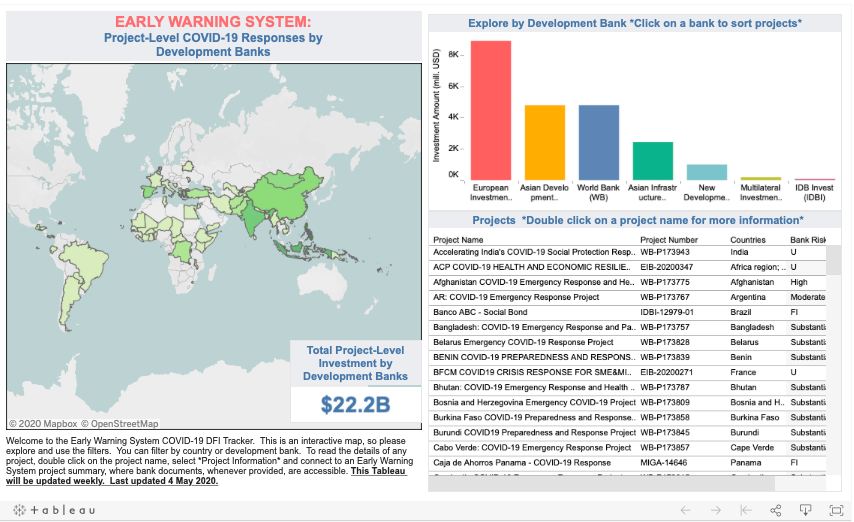This screenshot has width=854, height=522.
Task: Click the Cape Verde country cell
Action: (x=752, y=447)
